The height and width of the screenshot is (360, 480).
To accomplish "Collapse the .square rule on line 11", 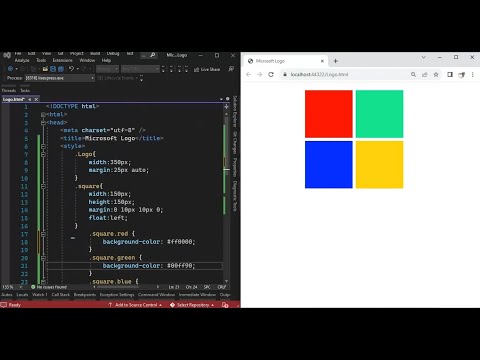I will pyautogui.click(x=43, y=186).
